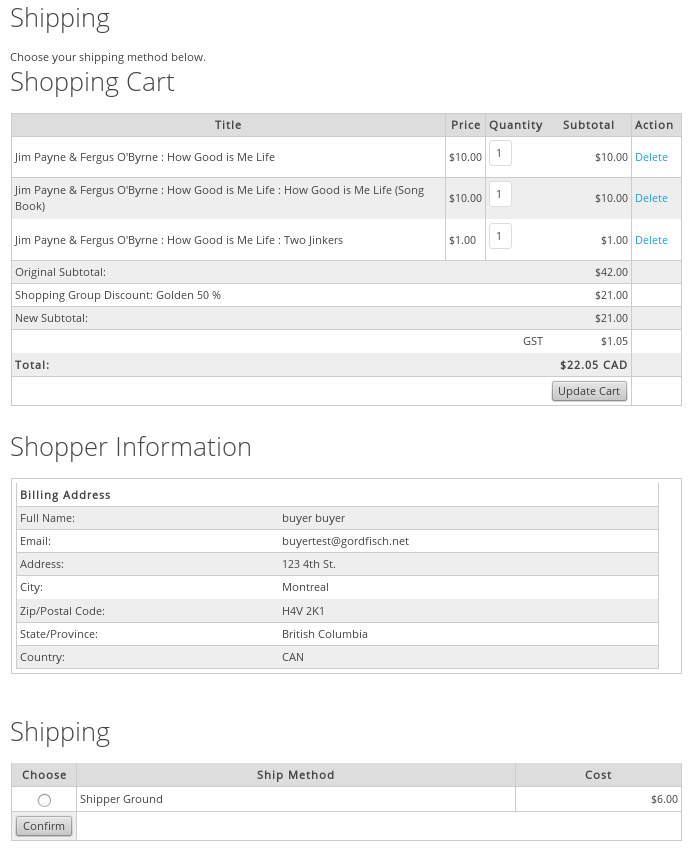Viewport: 694px width, 857px height.
Task: Click quantity field for 'How Good is Me Life'
Action: [x=500, y=152]
